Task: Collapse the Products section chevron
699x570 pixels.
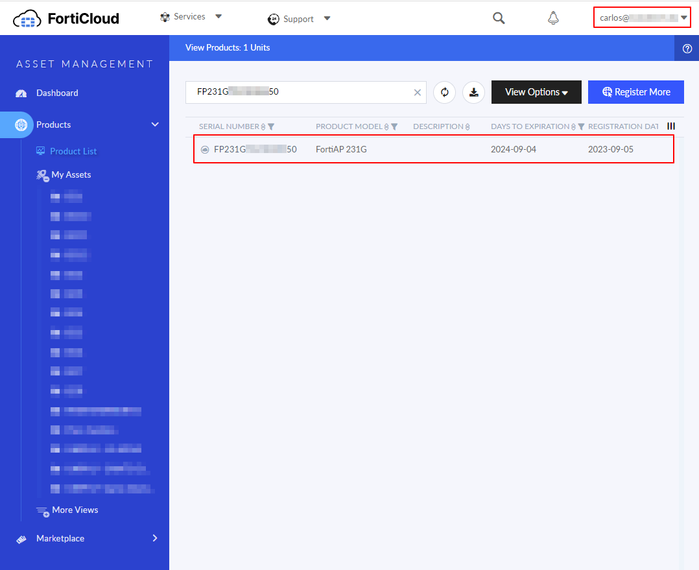Action: [x=155, y=124]
